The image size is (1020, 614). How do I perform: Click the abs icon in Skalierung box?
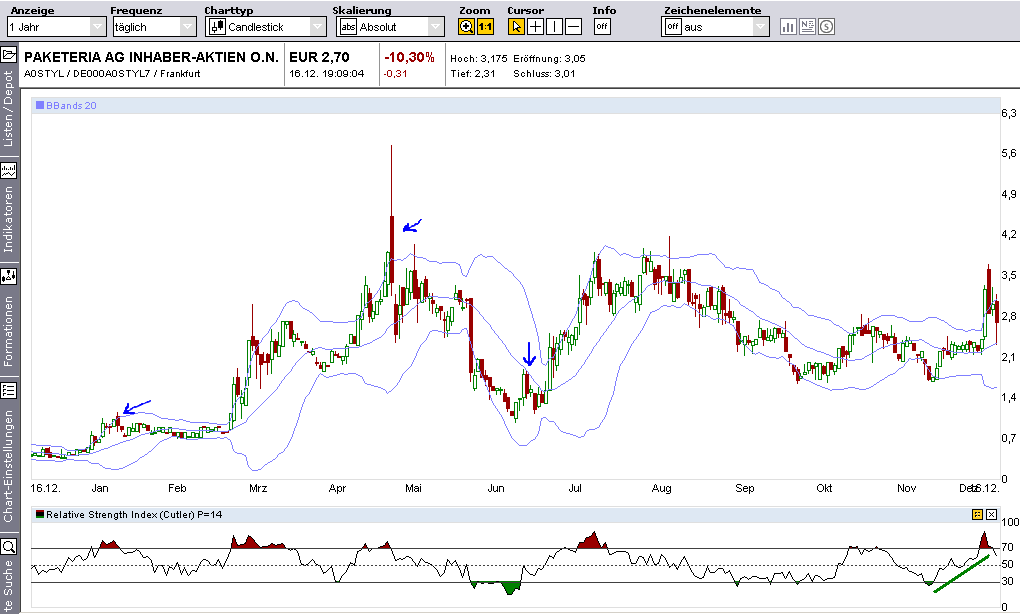click(x=348, y=27)
